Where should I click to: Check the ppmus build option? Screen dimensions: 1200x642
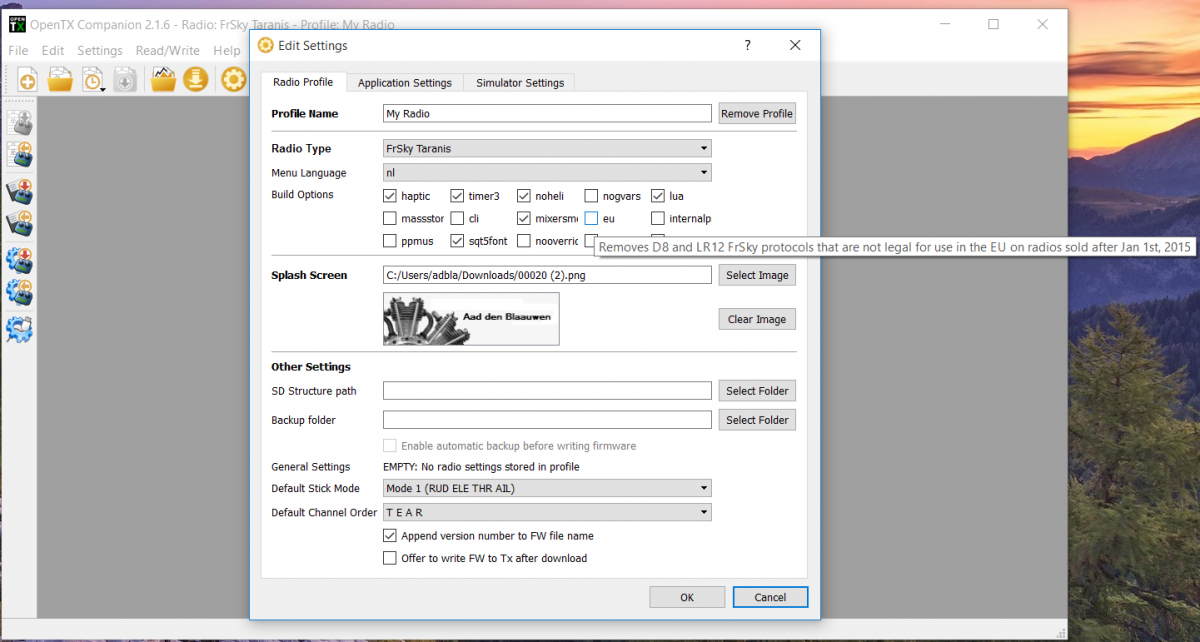[x=390, y=241]
